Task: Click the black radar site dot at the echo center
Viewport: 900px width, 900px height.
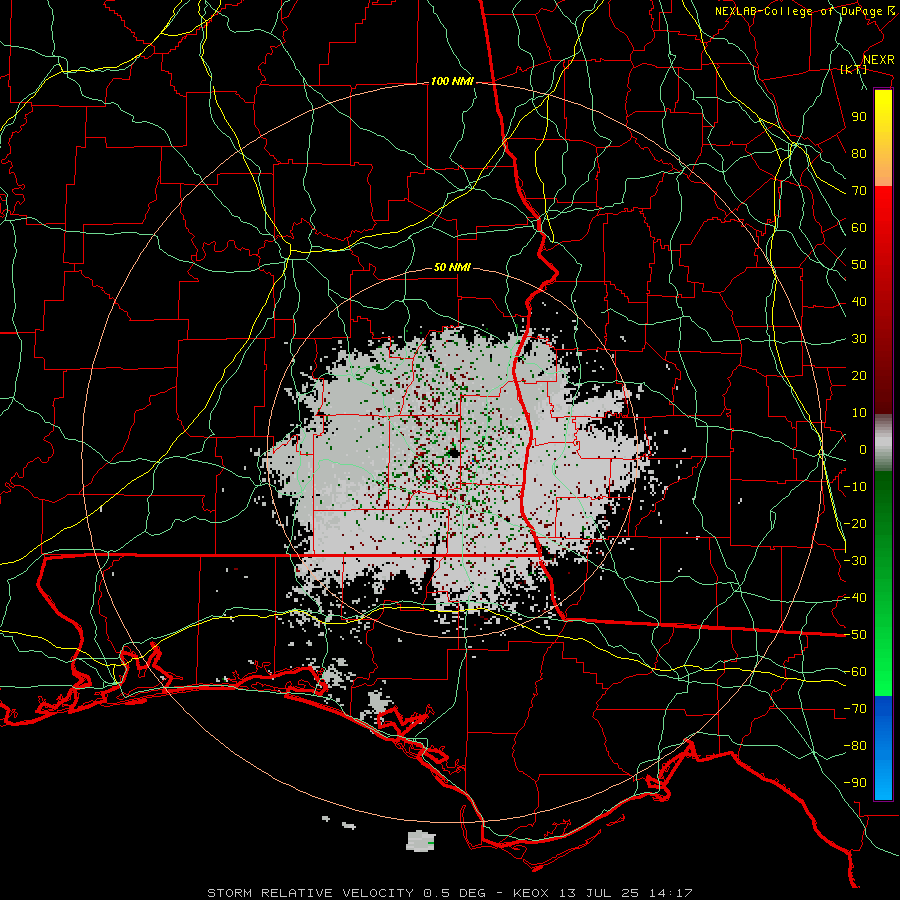Action: tap(453, 453)
